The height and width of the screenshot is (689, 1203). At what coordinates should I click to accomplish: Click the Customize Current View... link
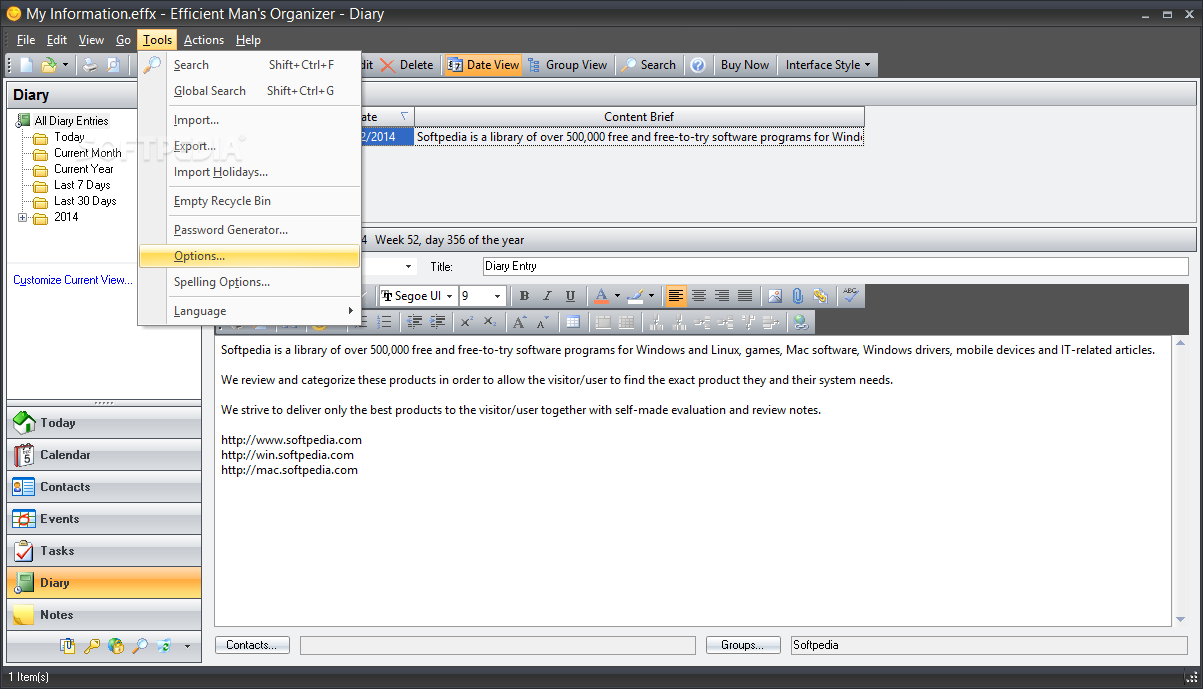73,280
